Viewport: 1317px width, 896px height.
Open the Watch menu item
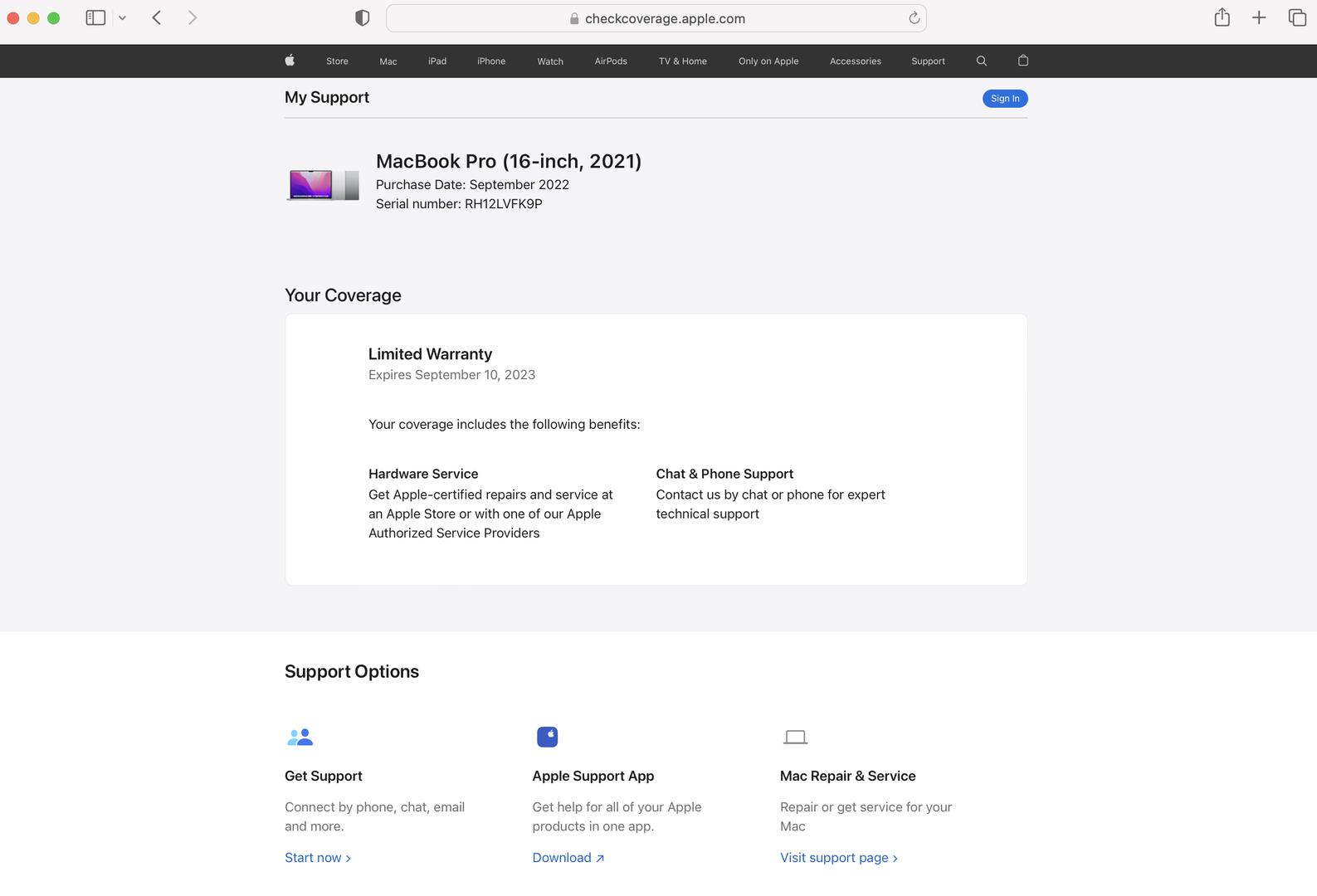click(550, 61)
